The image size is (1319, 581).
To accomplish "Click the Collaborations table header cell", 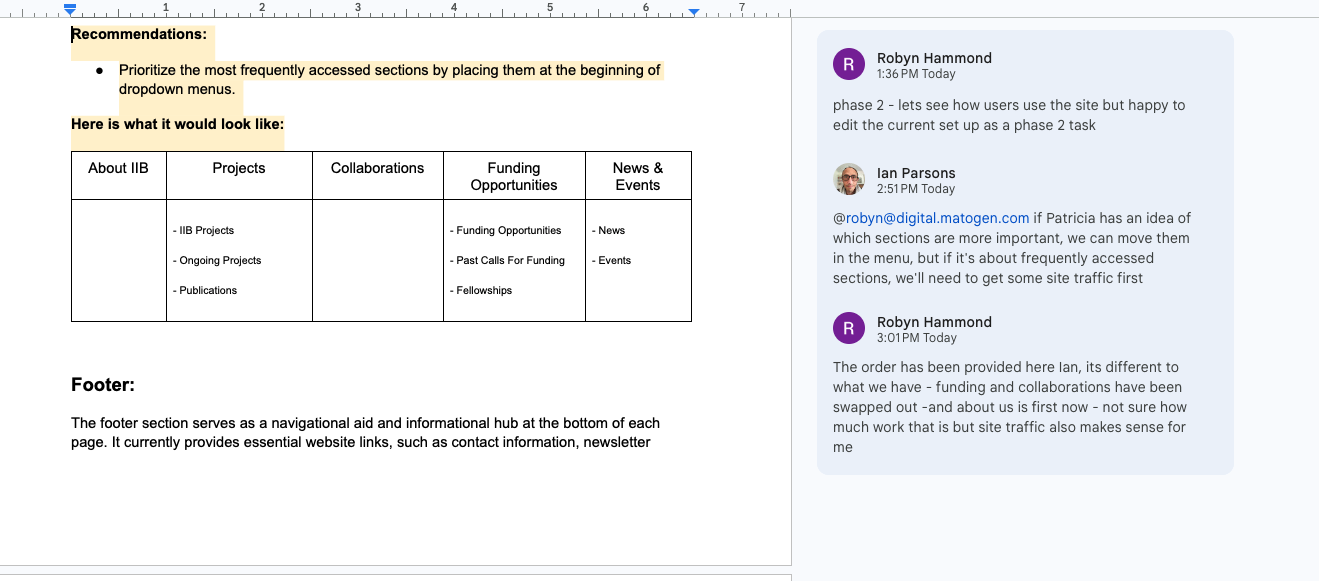I will pos(377,168).
